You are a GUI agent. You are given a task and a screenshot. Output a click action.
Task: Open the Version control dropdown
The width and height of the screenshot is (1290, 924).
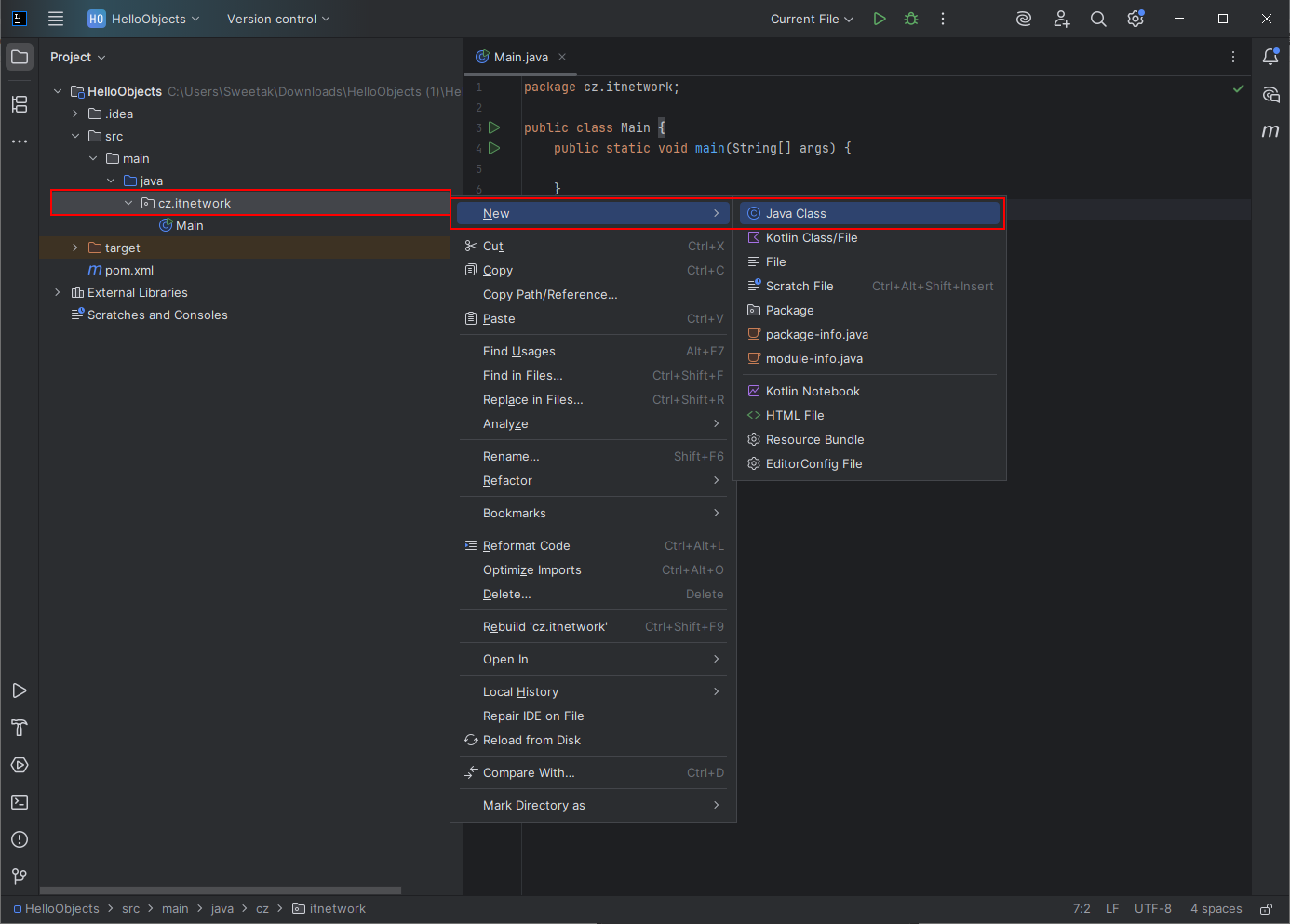tap(278, 19)
